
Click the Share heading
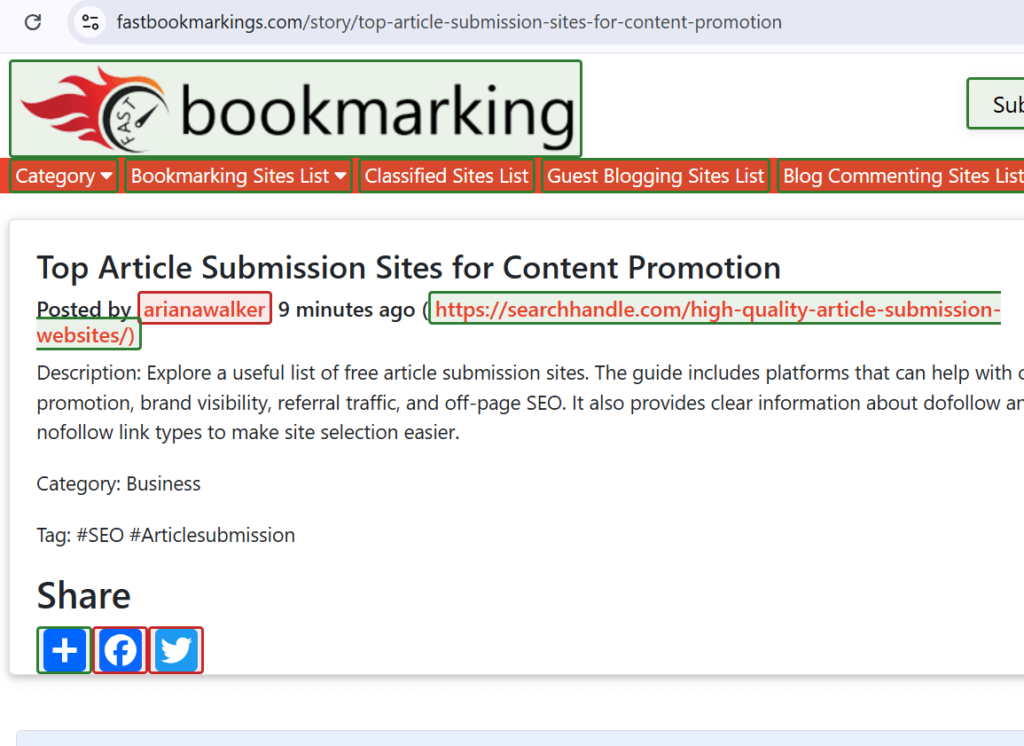click(84, 595)
